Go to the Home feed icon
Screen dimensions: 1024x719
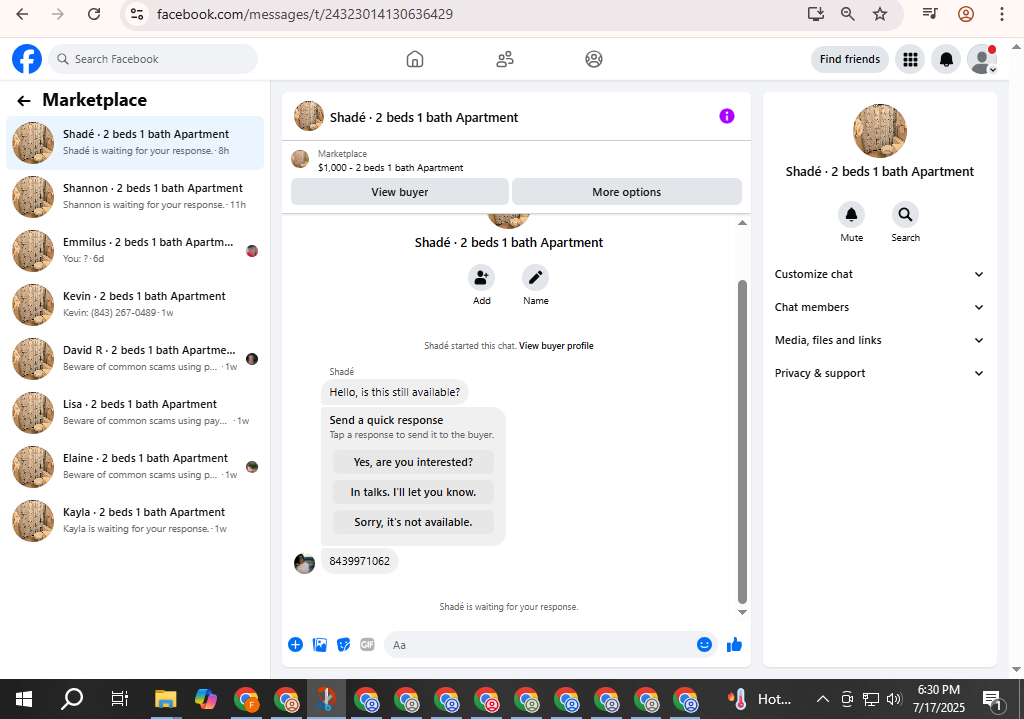pyautogui.click(x=415, y=59)
